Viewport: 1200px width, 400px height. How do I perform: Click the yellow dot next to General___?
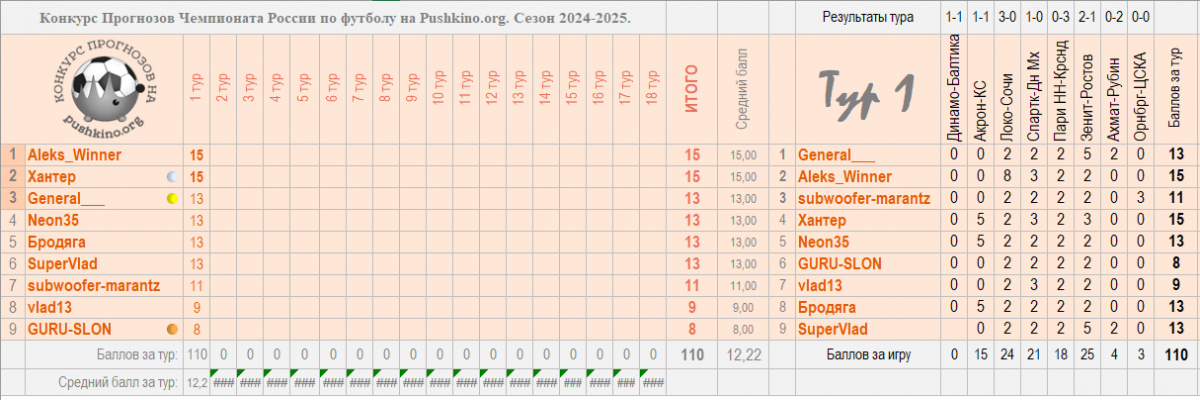pyautogui.click(x=171, y=199)
